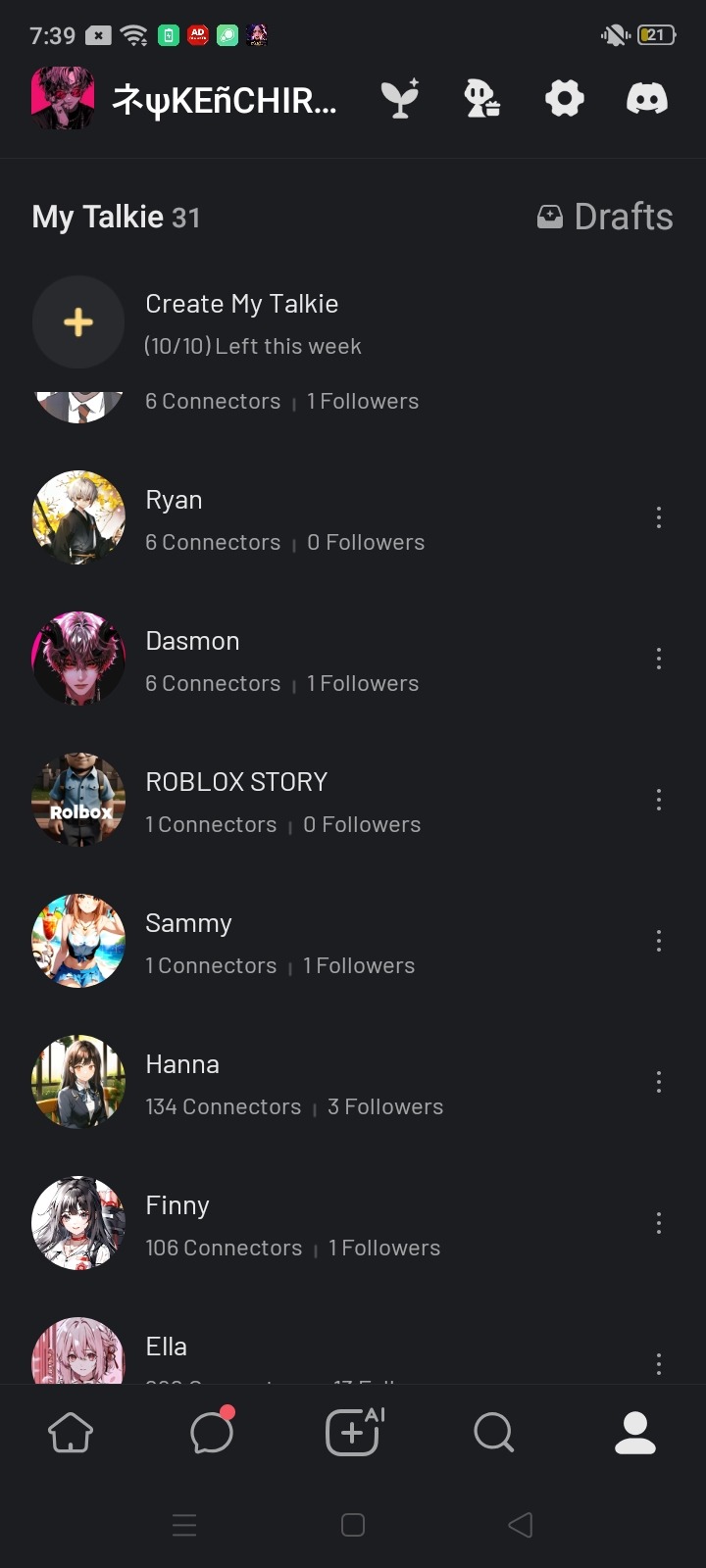Open the AI create icon in bottom bar

[354, 1432]
